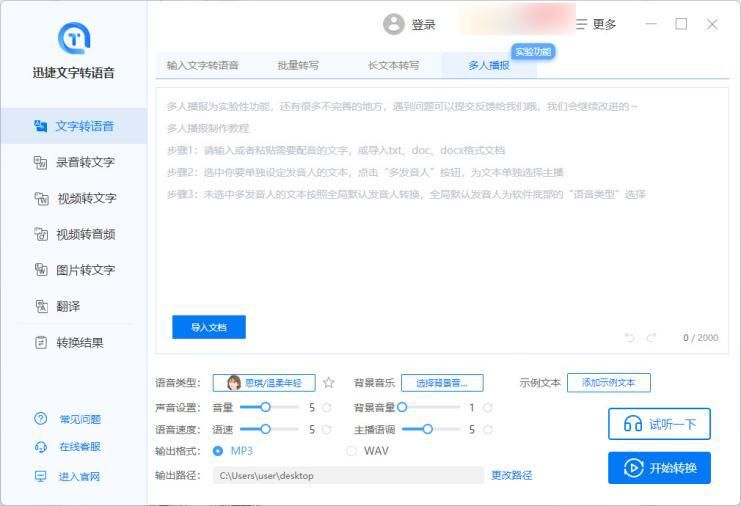
Task: Open 录音转文字 in the sidebar
Action: tap(74, 162)
